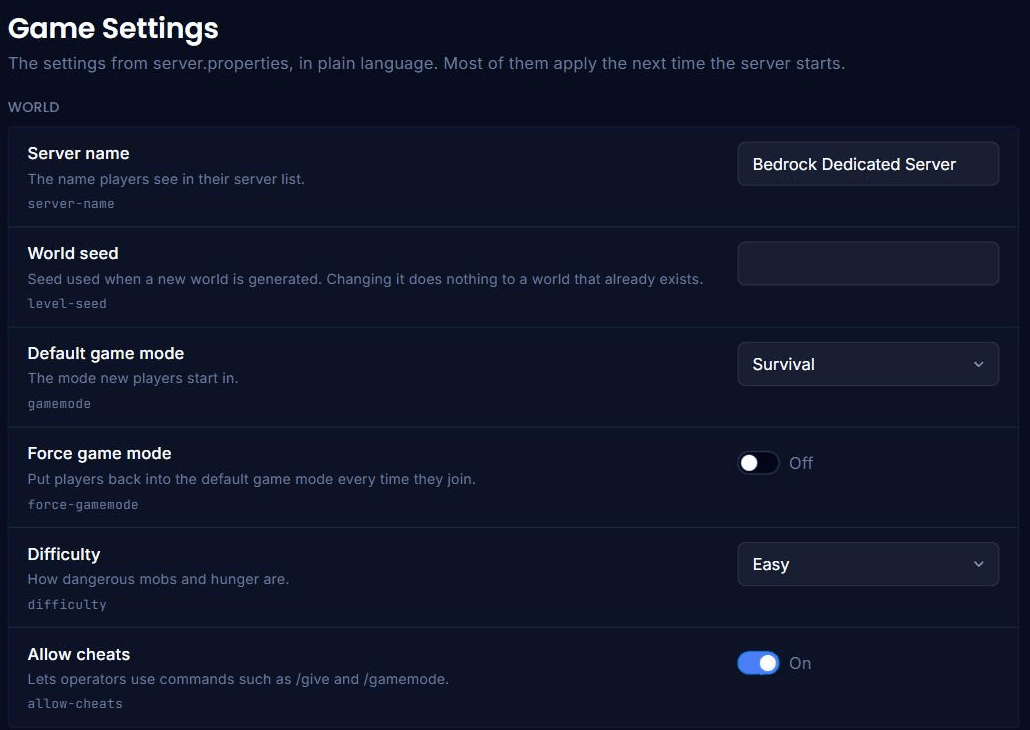Click the Allow cheats setting title
1030x730 pixels.
[79, 654]
